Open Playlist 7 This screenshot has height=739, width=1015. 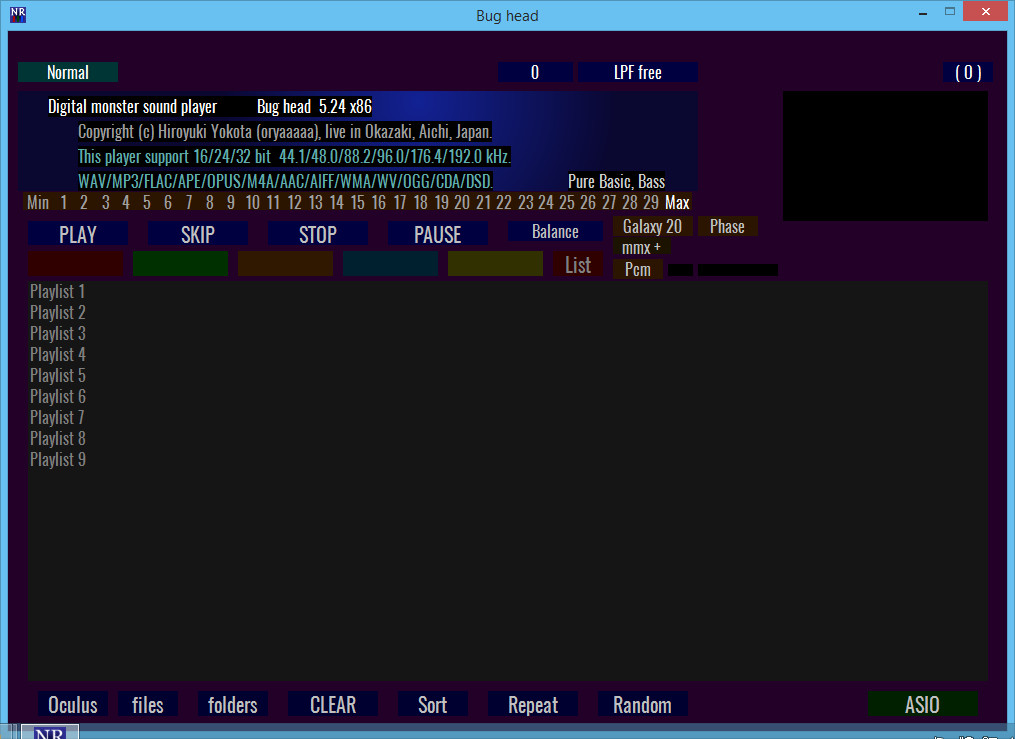coord(57,417)
